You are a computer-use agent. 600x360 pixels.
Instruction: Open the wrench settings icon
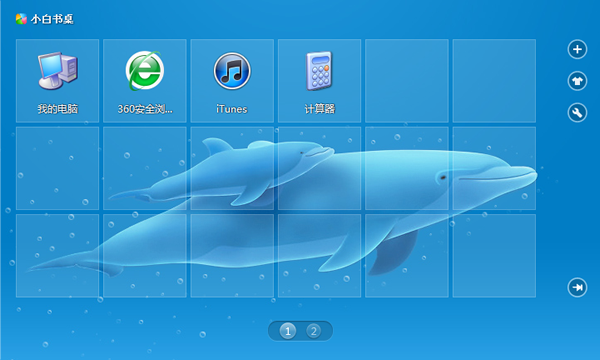pos(577,112)
